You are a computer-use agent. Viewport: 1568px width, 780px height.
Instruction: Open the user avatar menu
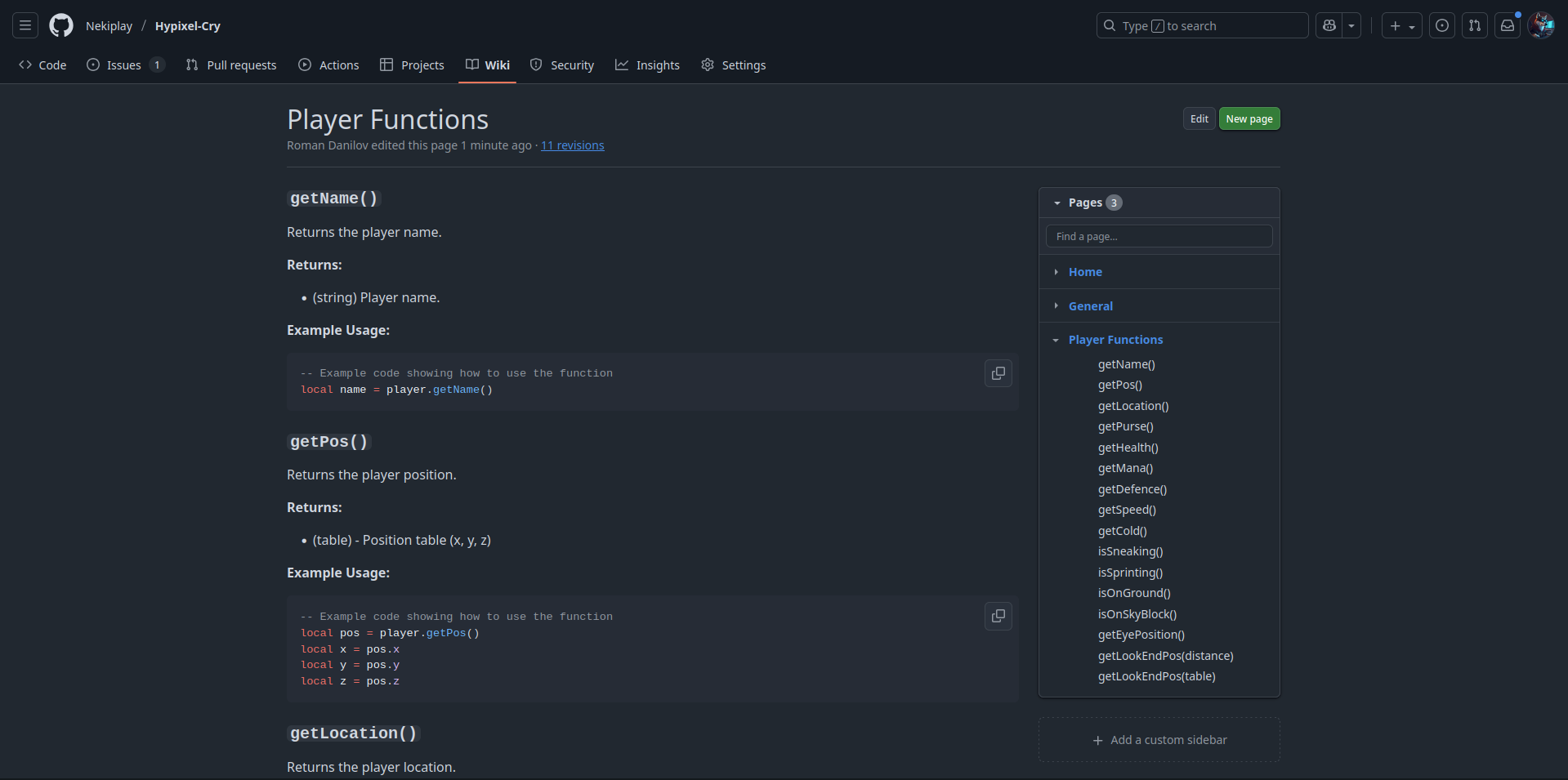coord(1542,25)
